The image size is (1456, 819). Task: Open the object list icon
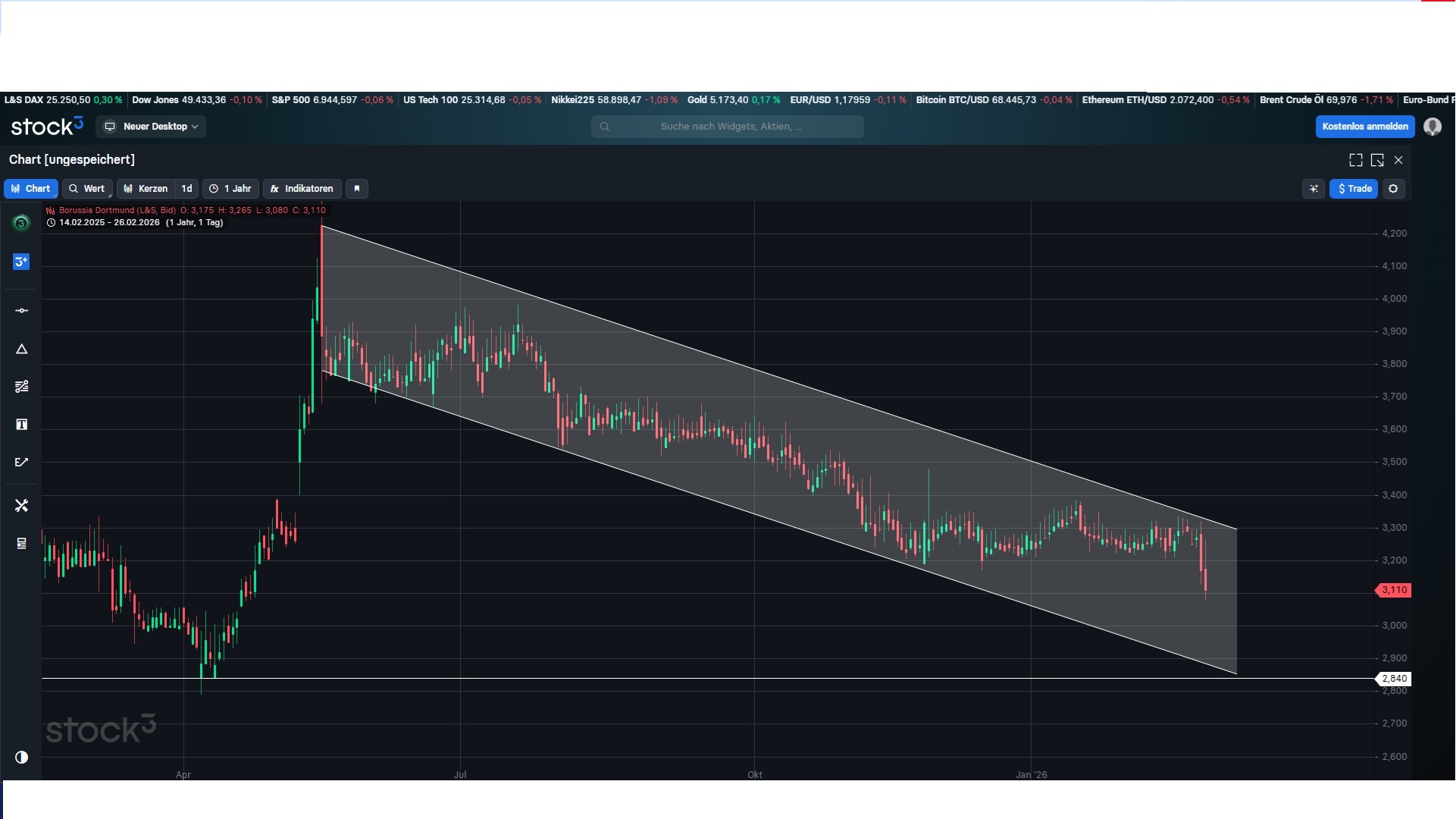point(21,543)
